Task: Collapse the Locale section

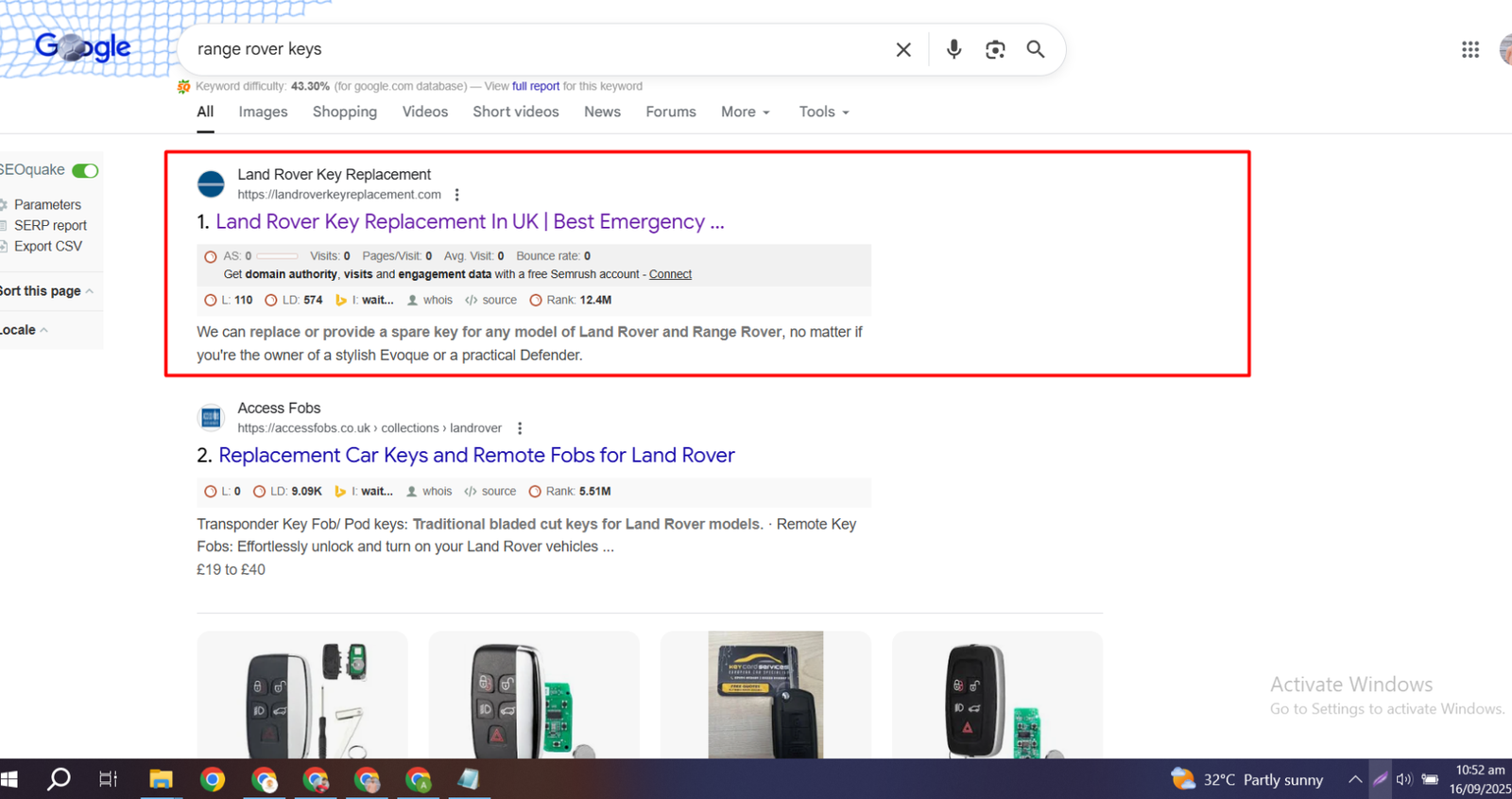Action: click(x=23, y=330)
